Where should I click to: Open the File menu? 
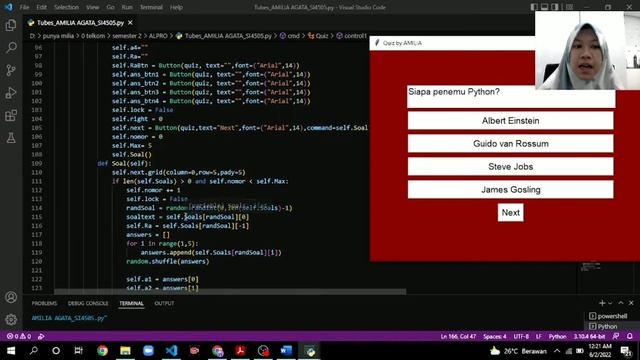click(24, 7)
